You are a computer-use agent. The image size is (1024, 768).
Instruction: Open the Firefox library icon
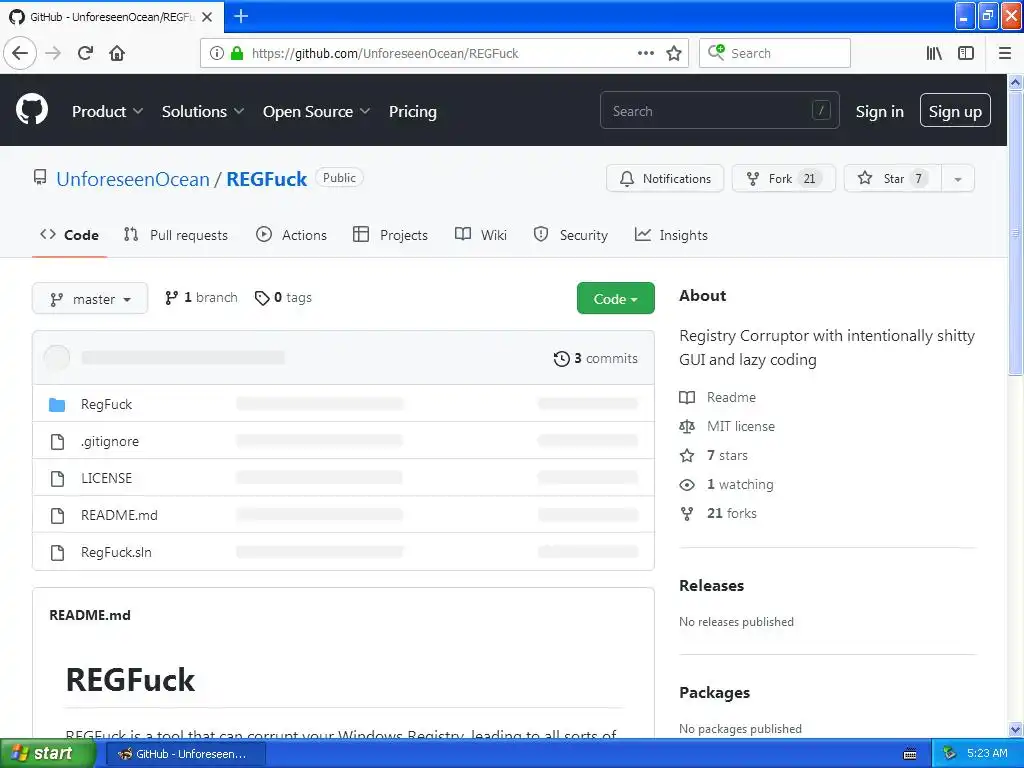pyautogui.click(x=934, y=53)
